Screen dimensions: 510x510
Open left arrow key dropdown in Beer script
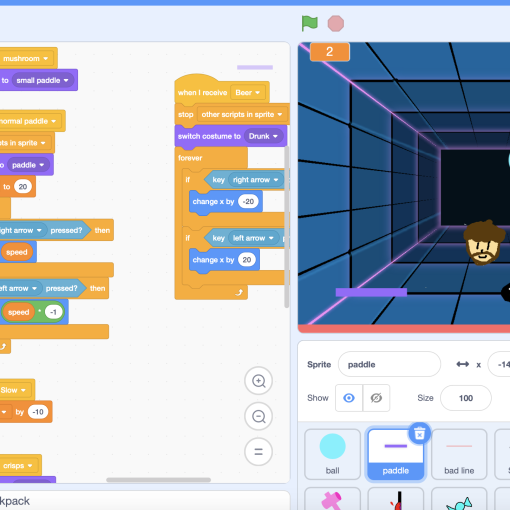click(x=253, y=238)
